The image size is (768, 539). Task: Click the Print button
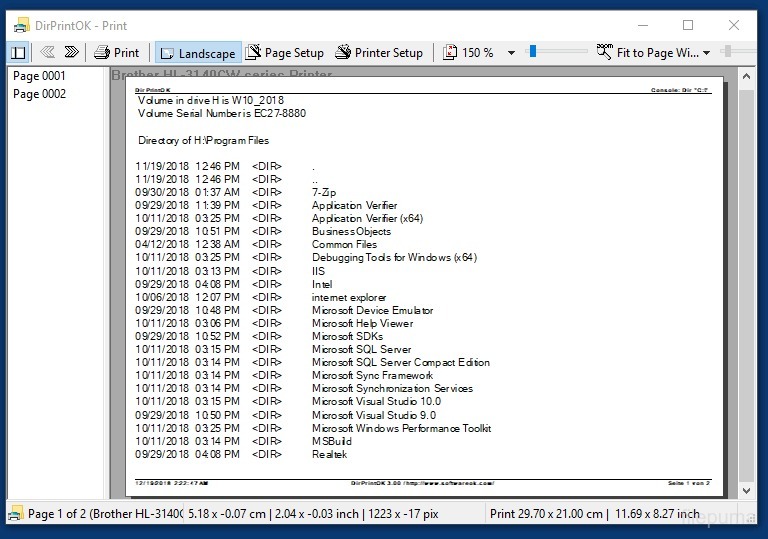[x=117, y=53]
